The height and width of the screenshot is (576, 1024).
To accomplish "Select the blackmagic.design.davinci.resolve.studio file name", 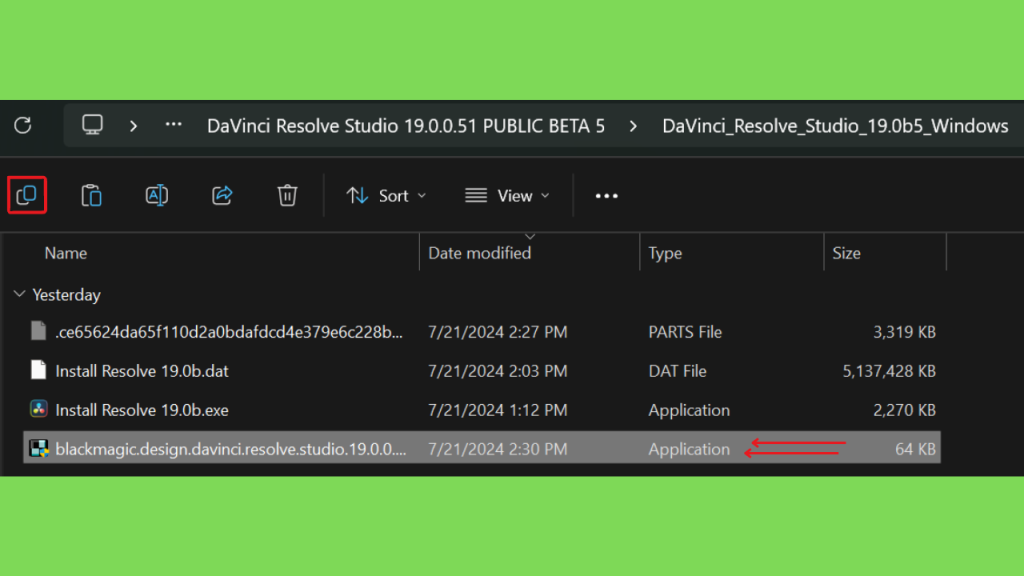I will coord(231,449).
